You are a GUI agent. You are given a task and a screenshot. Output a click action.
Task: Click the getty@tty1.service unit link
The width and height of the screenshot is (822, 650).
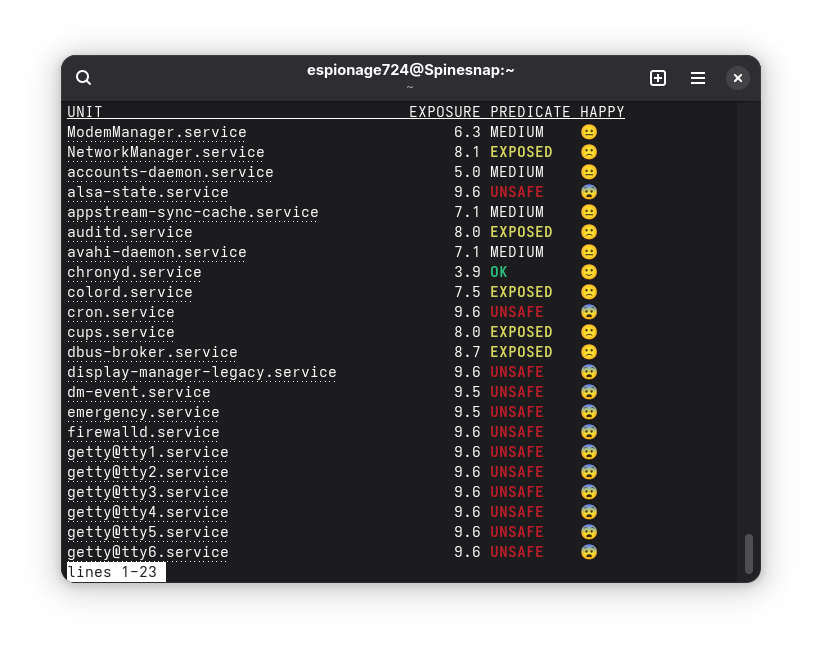[x=147, y=452]
